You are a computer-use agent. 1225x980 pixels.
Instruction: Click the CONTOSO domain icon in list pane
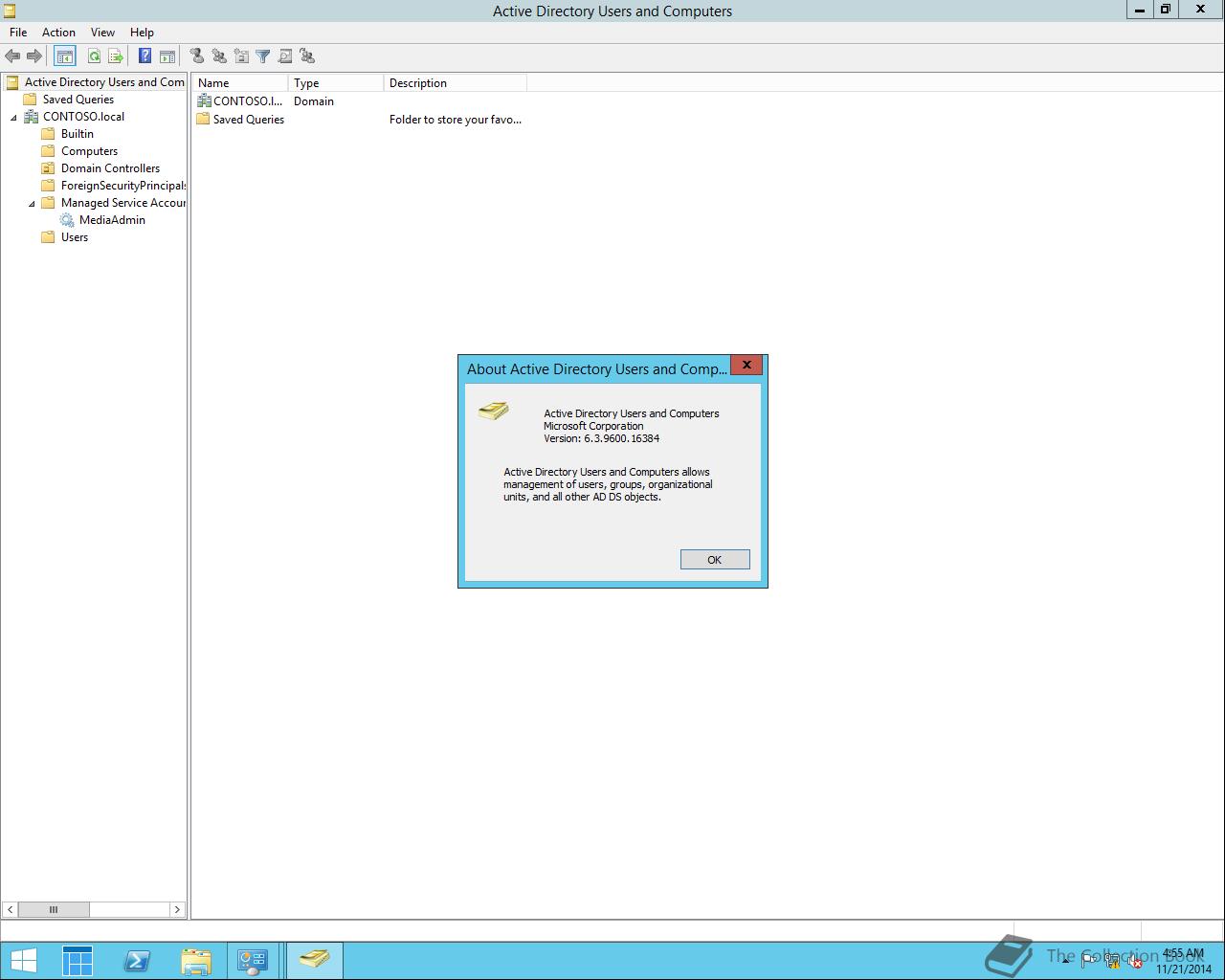point(204,100)
